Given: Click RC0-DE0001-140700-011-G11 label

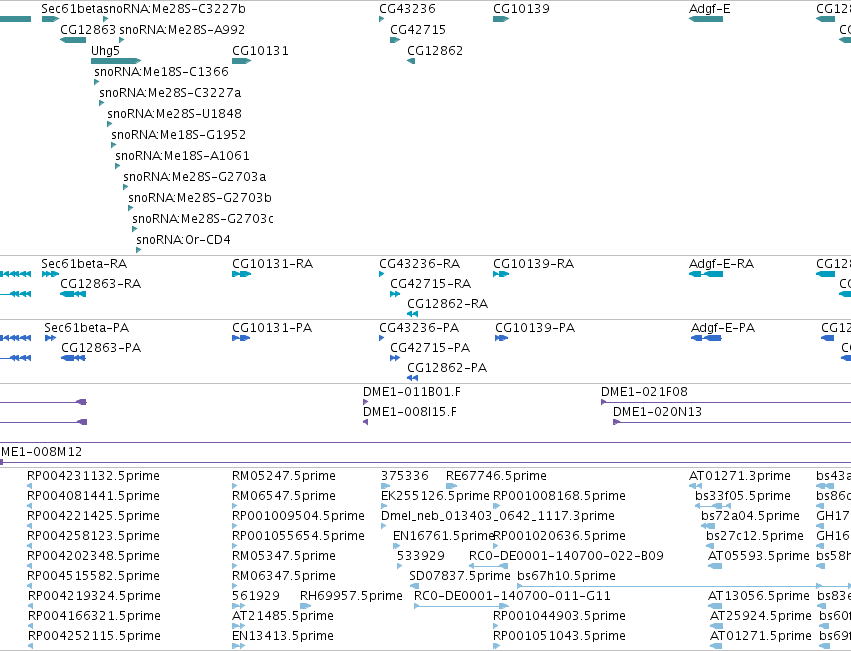Looking at the screenshot, I should [x=512, y=596].
